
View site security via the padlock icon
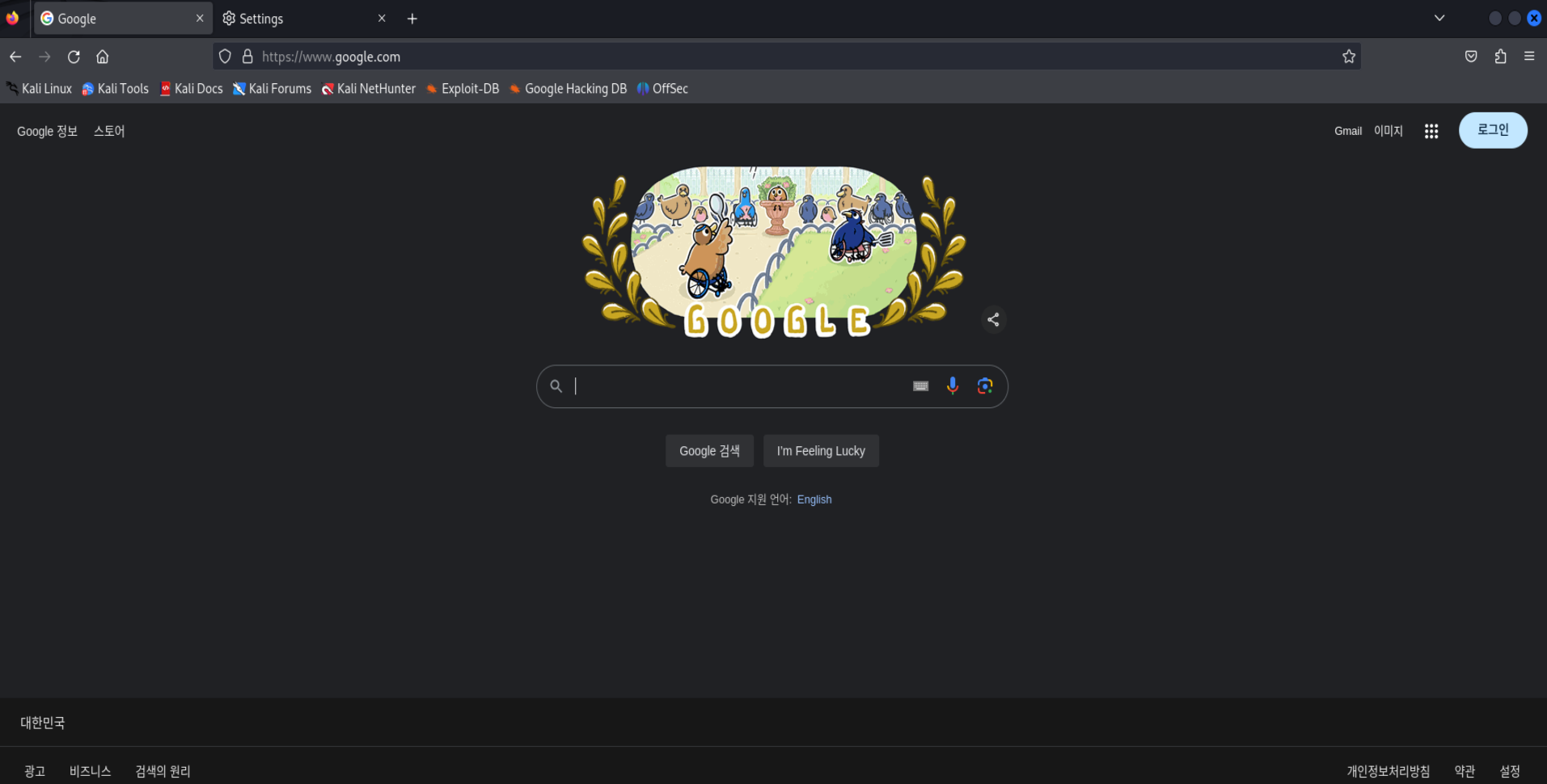pyautogui.click(x=247, y=57)
